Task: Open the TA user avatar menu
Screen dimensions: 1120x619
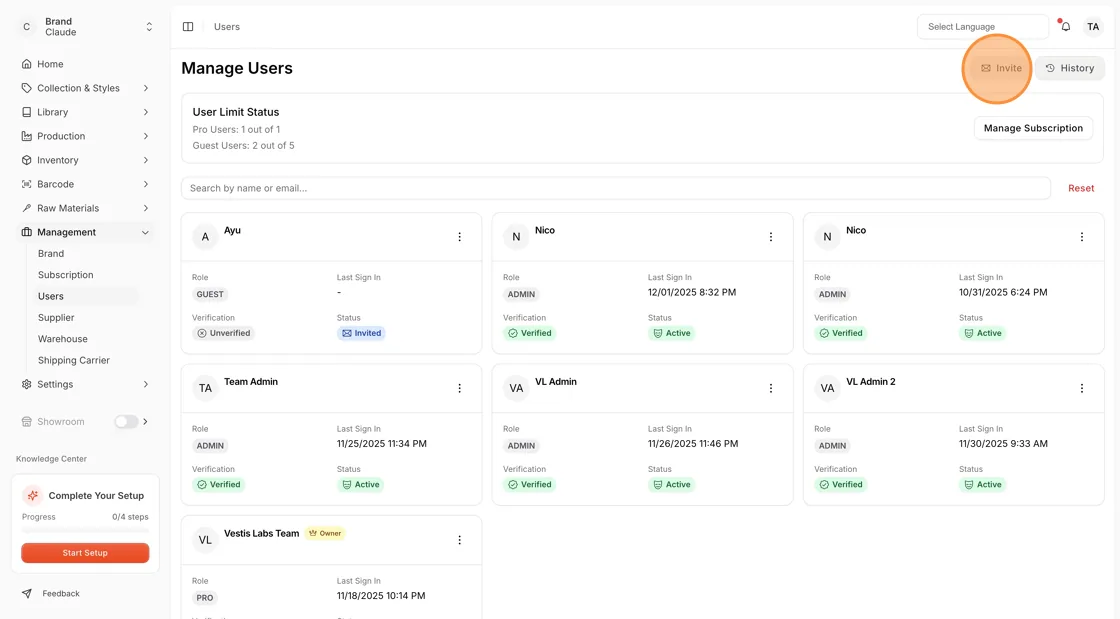Action: 1093,26
